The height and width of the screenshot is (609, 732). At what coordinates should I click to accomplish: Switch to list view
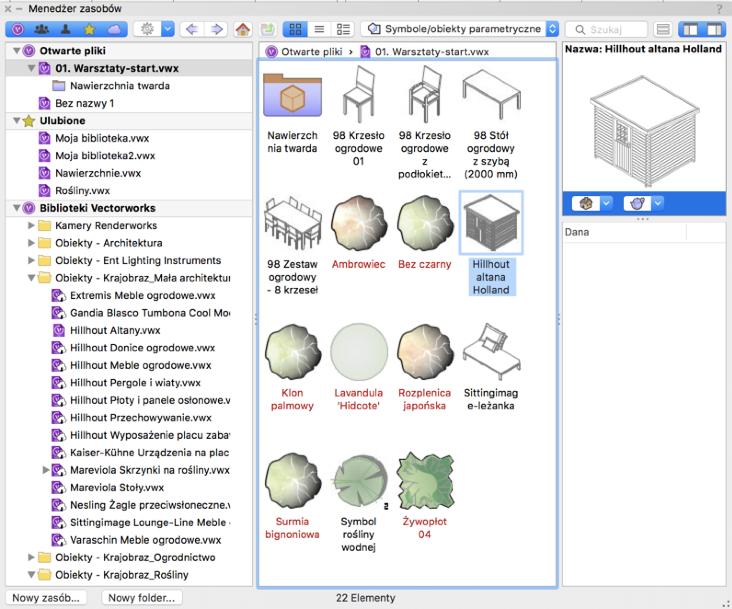pos(319,29)
